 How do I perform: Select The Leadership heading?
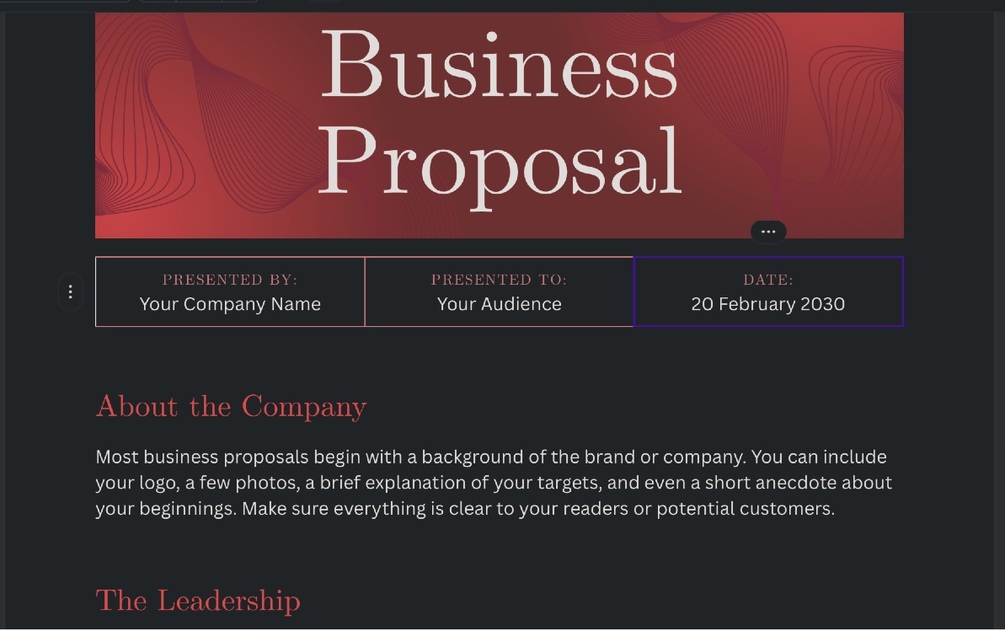[x=198, y=601]
